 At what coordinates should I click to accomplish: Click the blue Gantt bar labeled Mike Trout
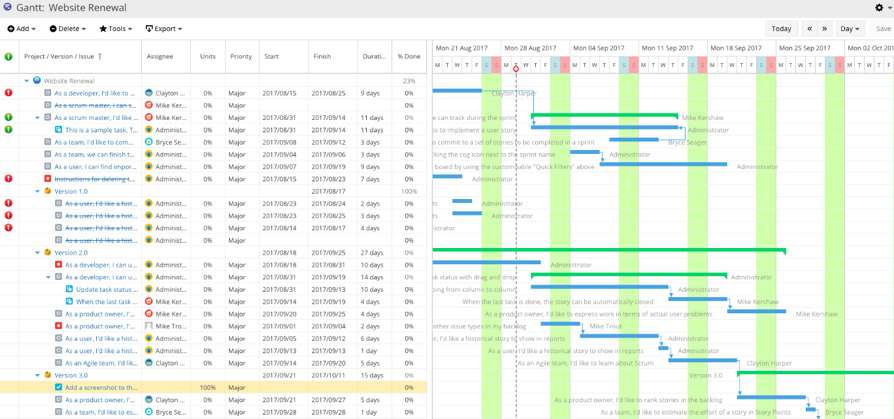(560, 324)
